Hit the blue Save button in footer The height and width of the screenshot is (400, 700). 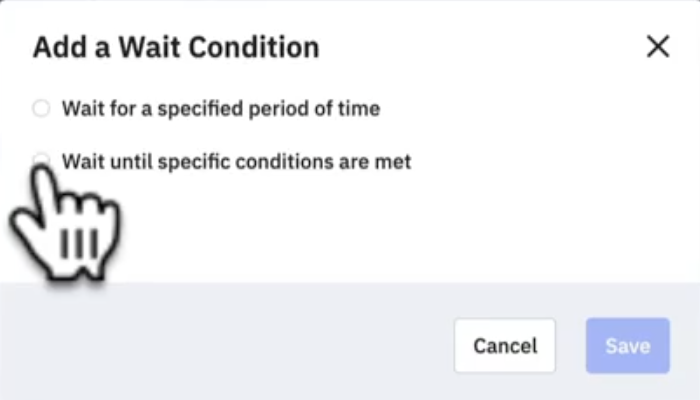627,346
